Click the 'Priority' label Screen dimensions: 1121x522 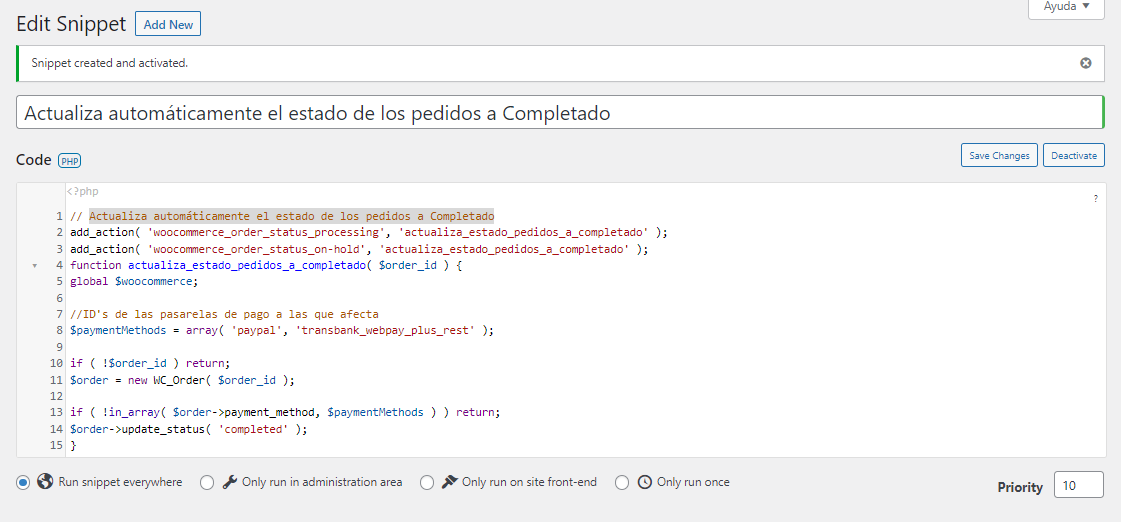click(x=1020, y=488)
